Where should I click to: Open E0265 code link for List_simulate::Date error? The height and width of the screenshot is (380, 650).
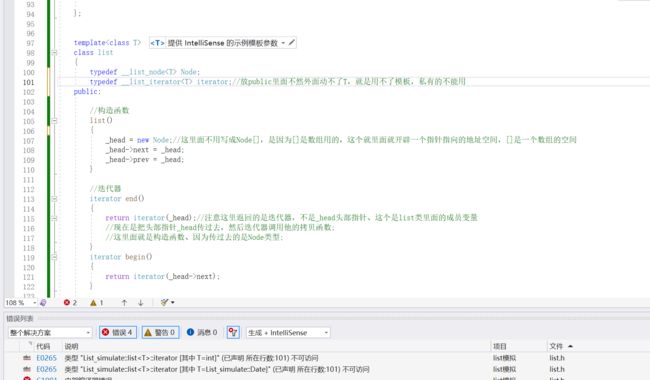[x=46, y=369]
